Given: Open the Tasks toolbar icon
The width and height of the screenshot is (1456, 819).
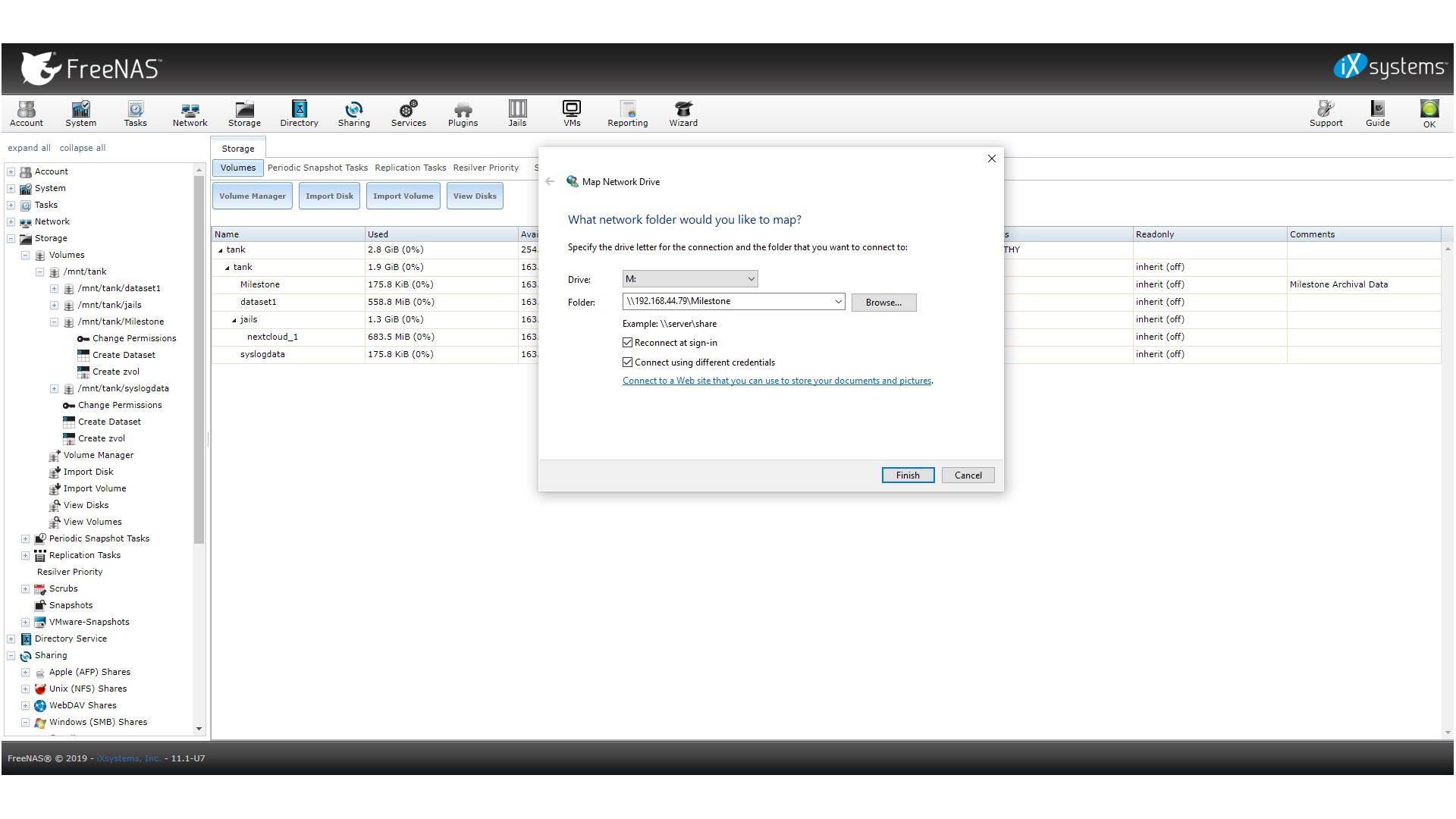Looking at the screenshot, I should pyautogui.click(x=135, y=114).
